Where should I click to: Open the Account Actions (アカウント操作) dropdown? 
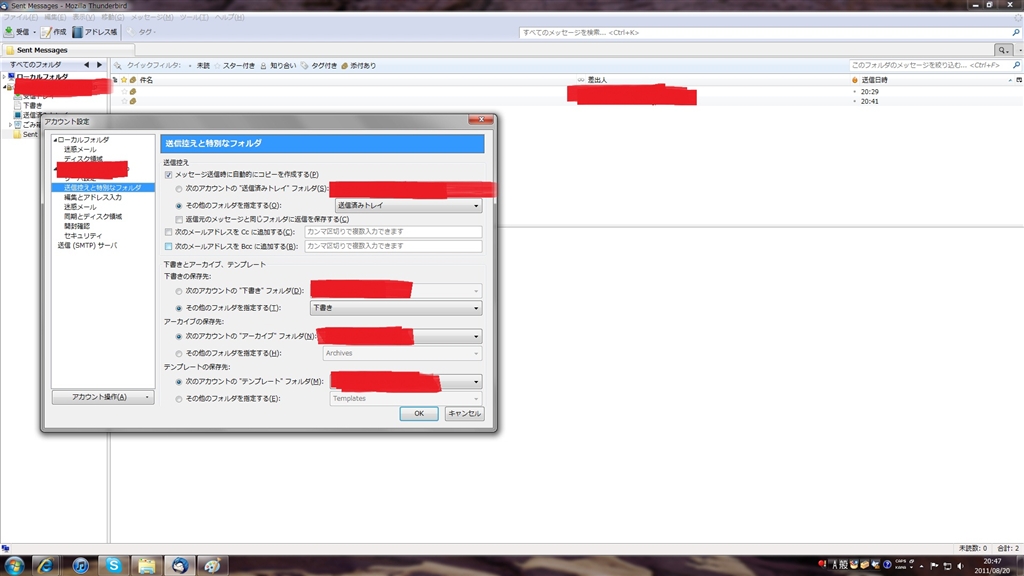pos(103,397)
